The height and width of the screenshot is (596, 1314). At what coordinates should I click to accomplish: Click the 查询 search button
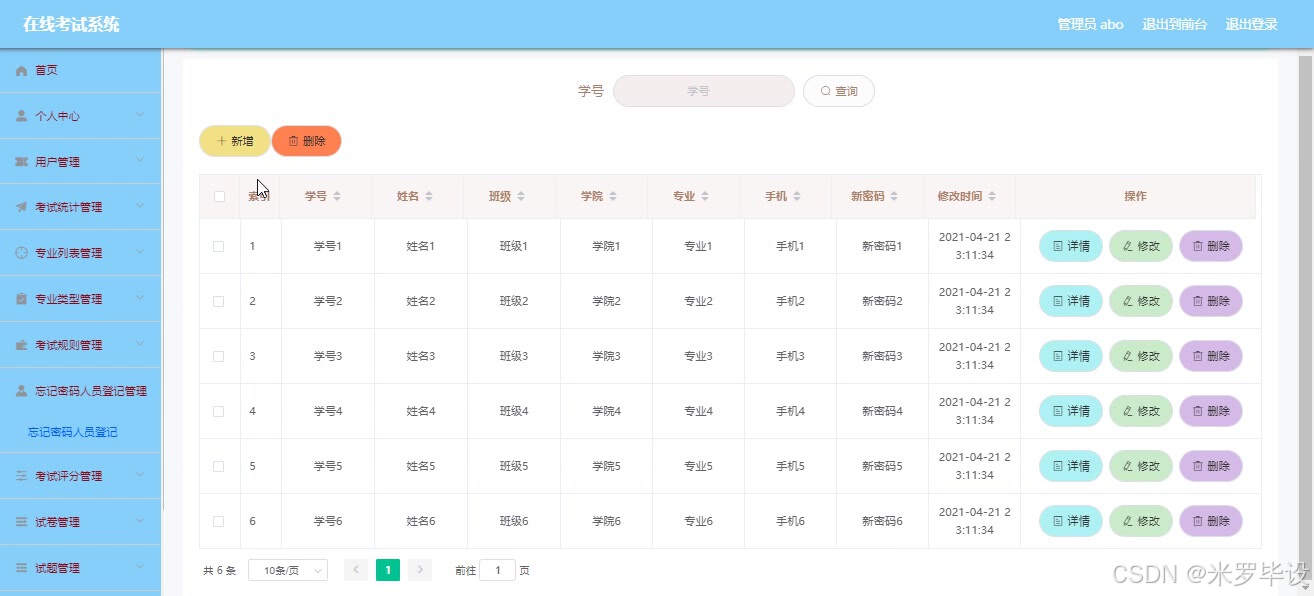839,91
